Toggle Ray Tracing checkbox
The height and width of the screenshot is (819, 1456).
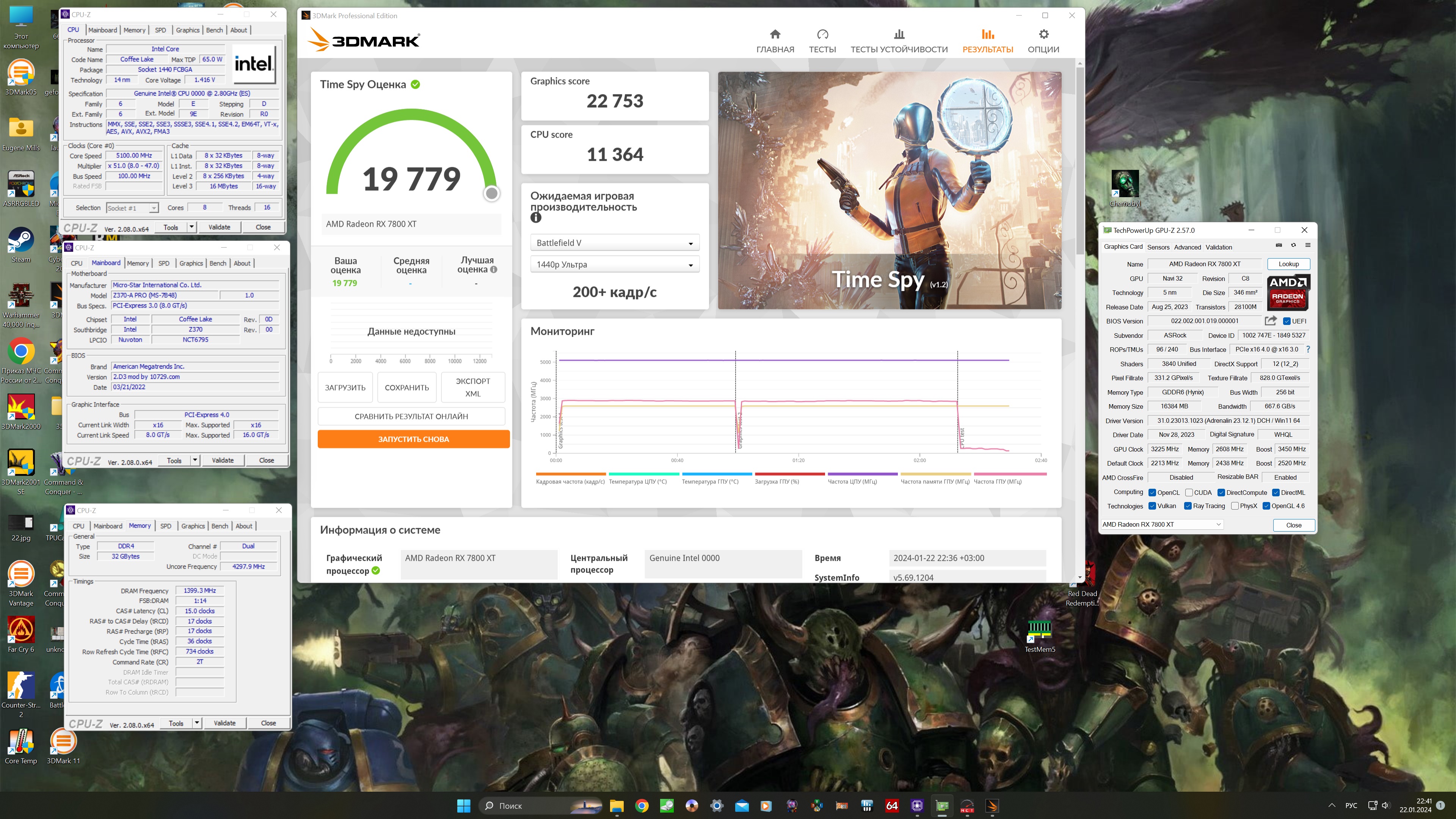pyautogui.click(x=1188, y=506)
